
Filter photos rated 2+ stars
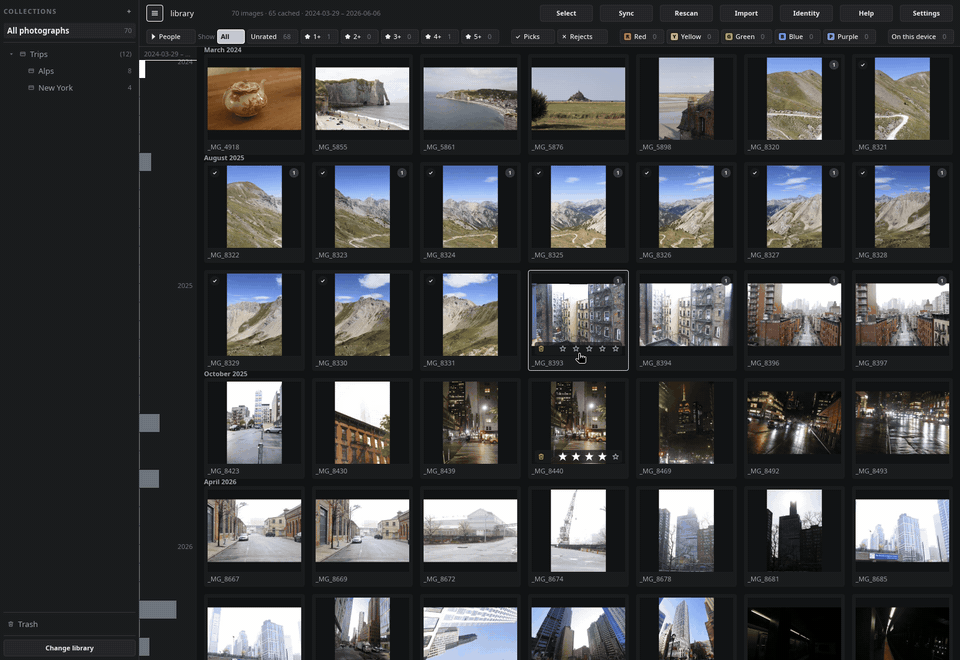(x=359, y=37)
